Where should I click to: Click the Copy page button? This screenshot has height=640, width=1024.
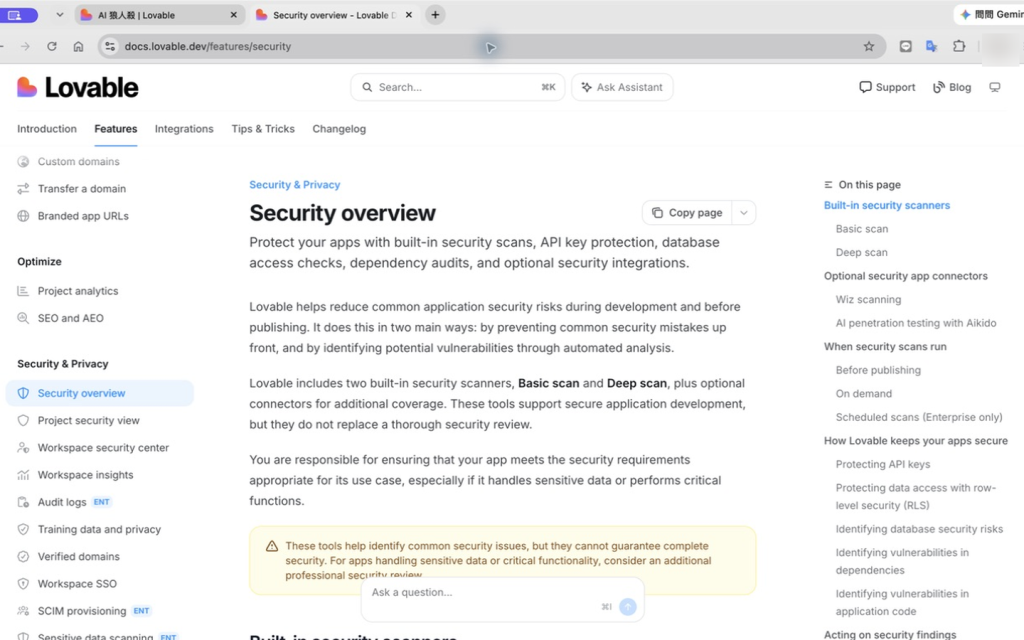tap(687, 213)
